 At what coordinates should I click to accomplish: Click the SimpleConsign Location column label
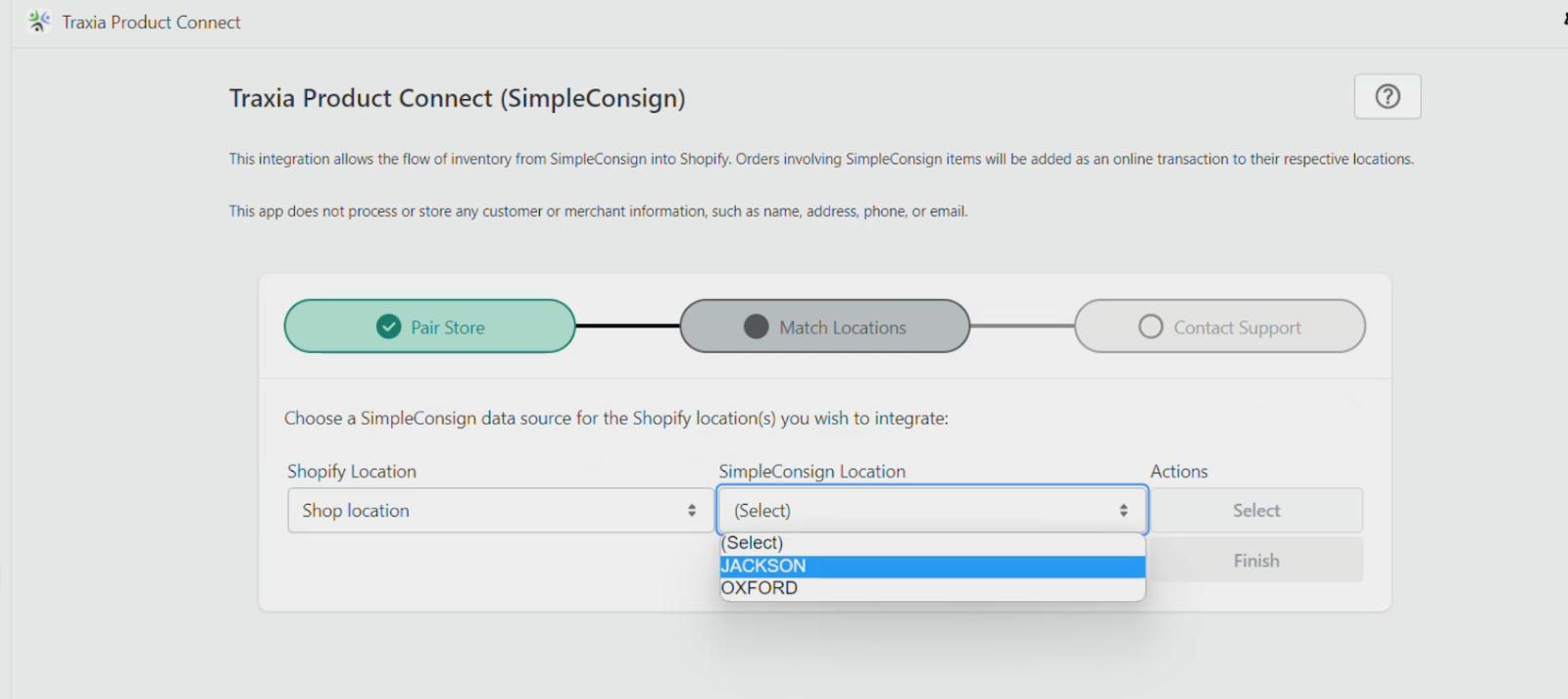812,472
